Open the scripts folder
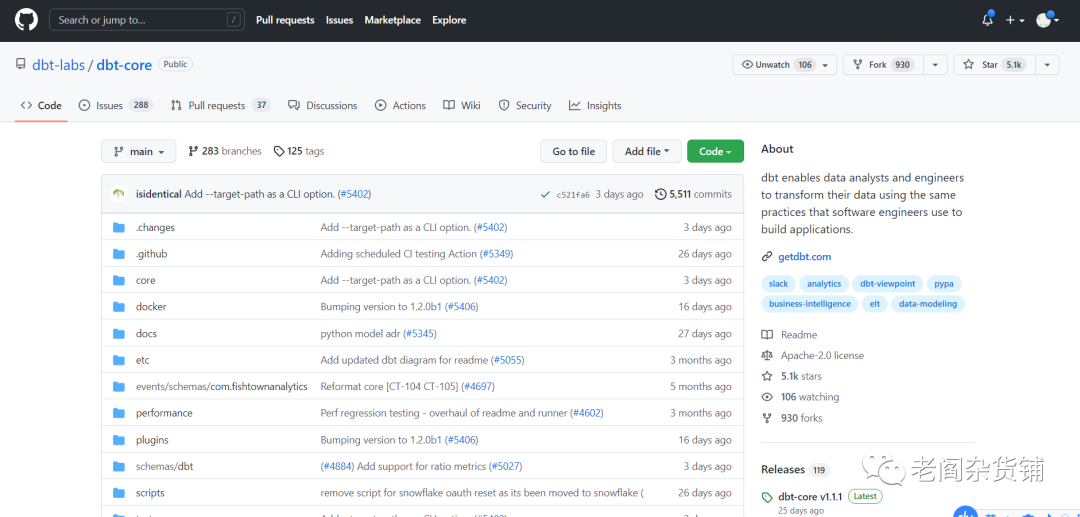Viewport: 1080px width, 517px height. pyautogui.click(x=150, y=493)
